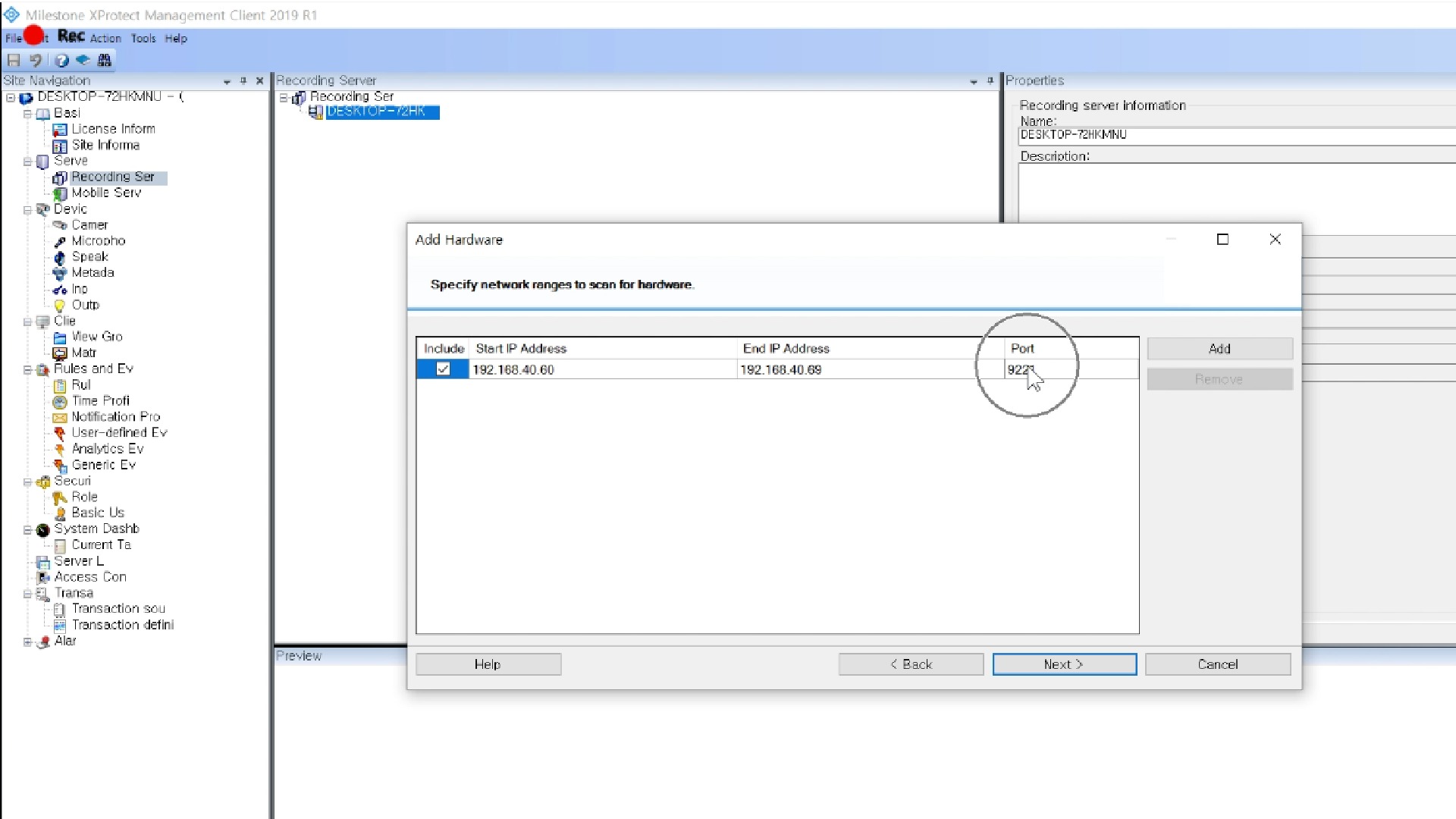This screenshot has width=1456, height=819.
Task: Collapse the Recording Servers node in middle pane
Action: pyautogui.click(x=284, y=97)
